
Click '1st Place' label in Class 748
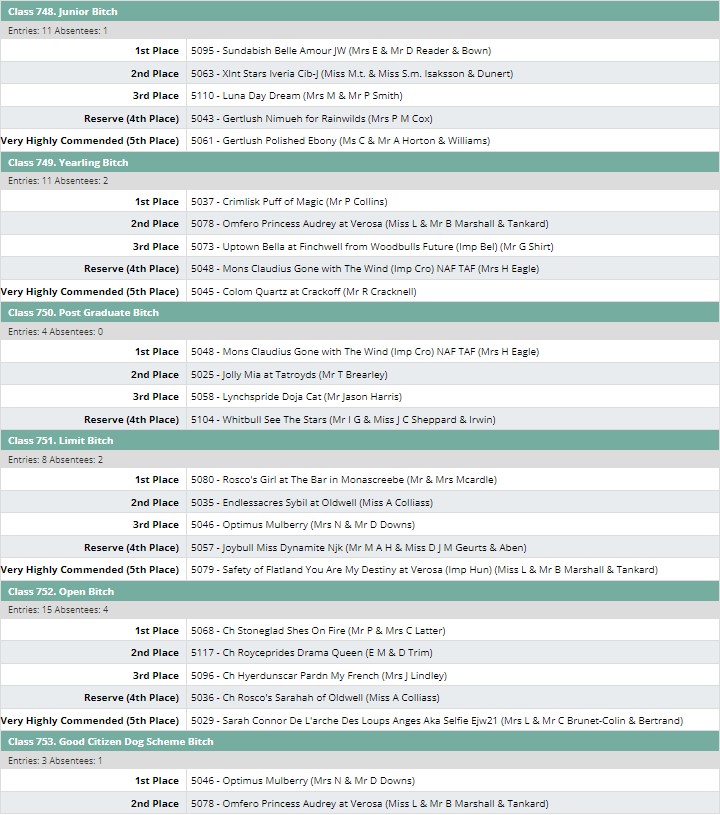[157, 51]
